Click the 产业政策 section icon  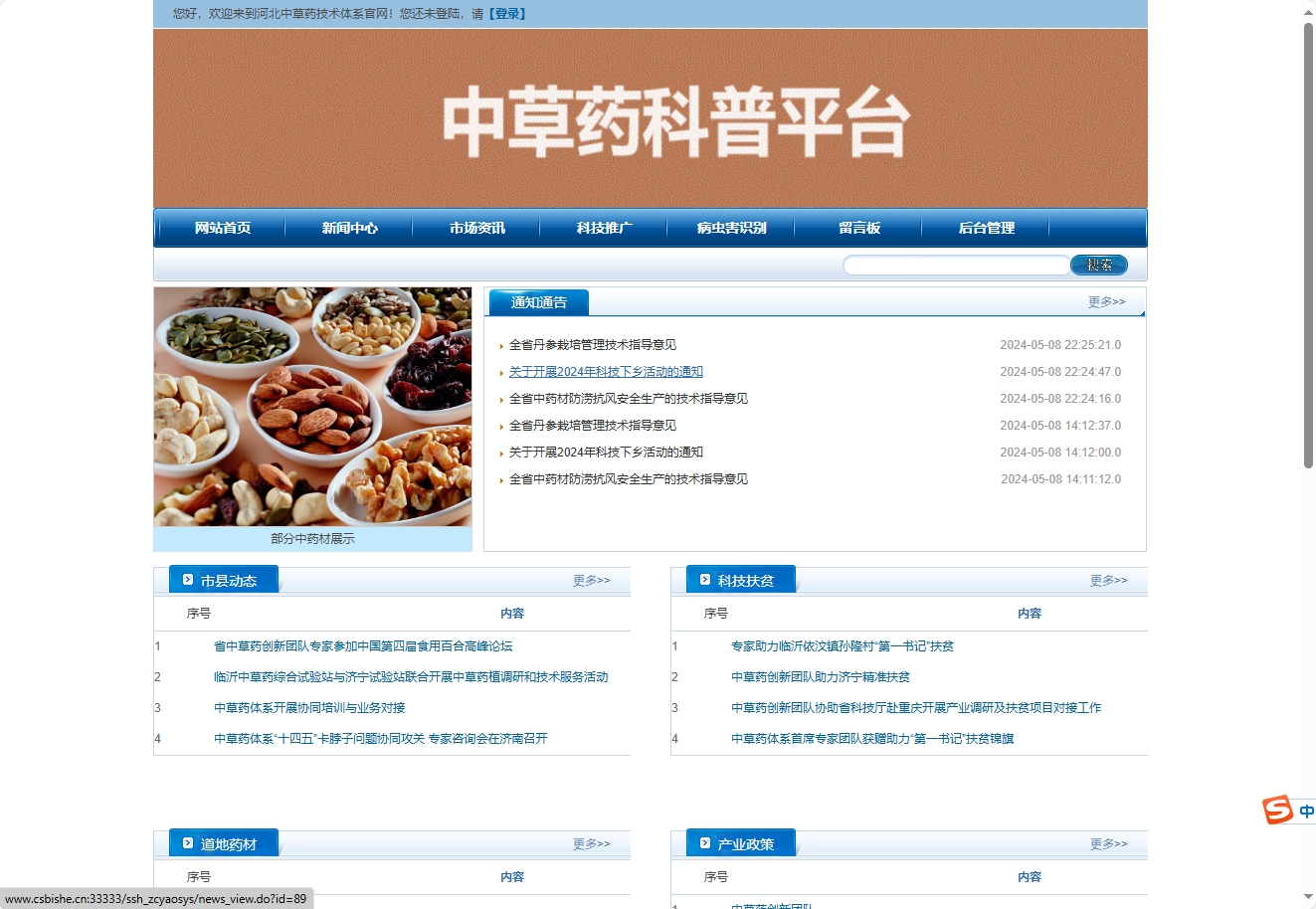704,841
